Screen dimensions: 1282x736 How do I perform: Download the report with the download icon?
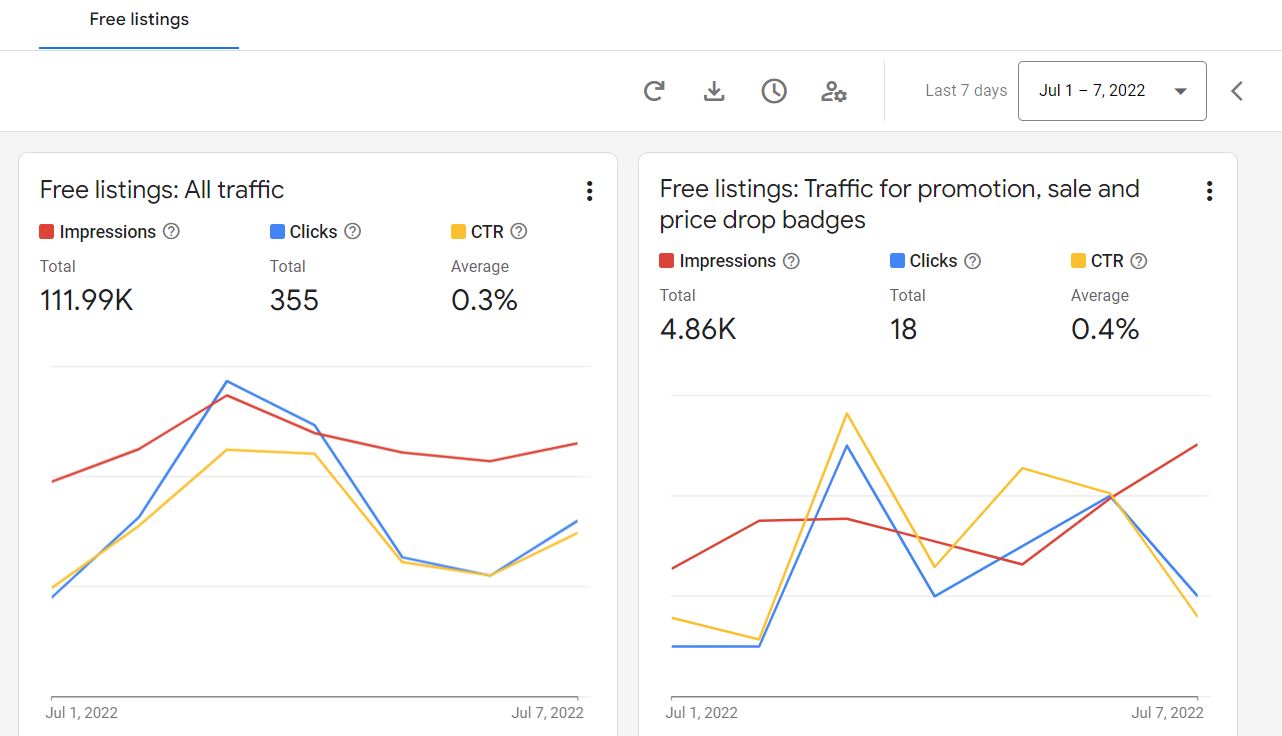pyautogui.click(x=714, y=91)
